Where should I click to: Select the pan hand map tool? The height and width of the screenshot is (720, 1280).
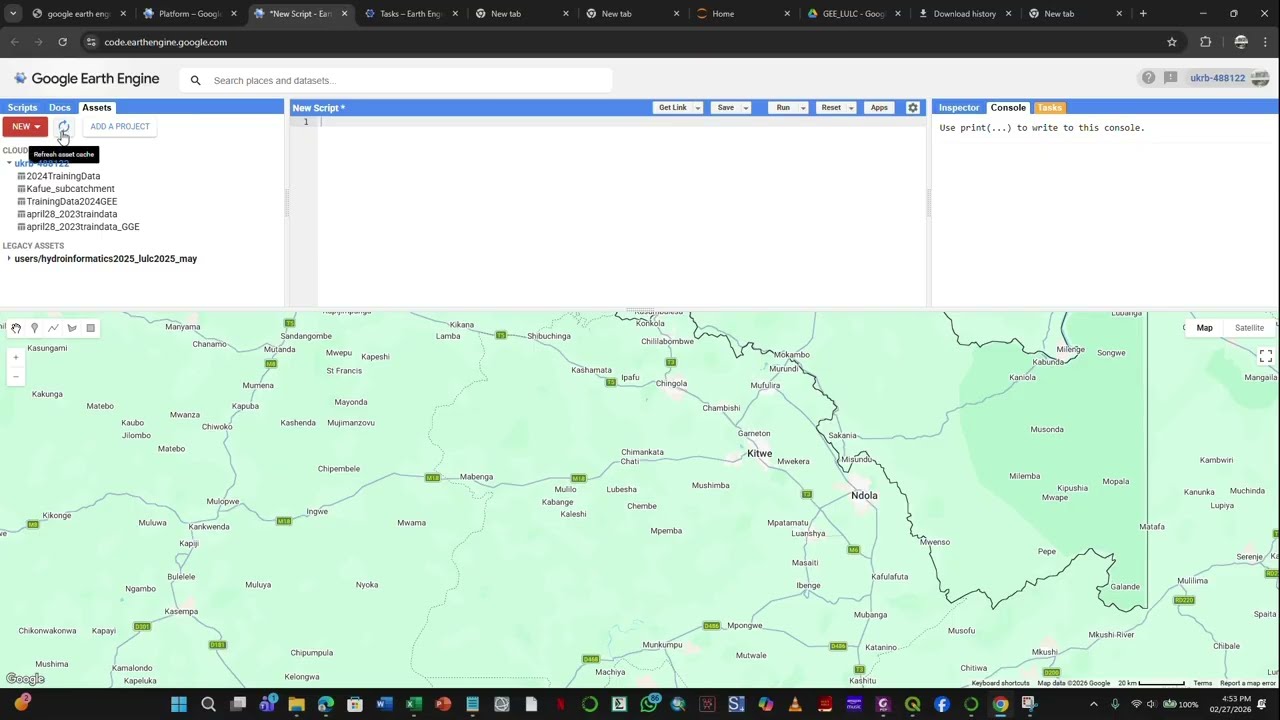pyautogui.click(x=16, y=328)
